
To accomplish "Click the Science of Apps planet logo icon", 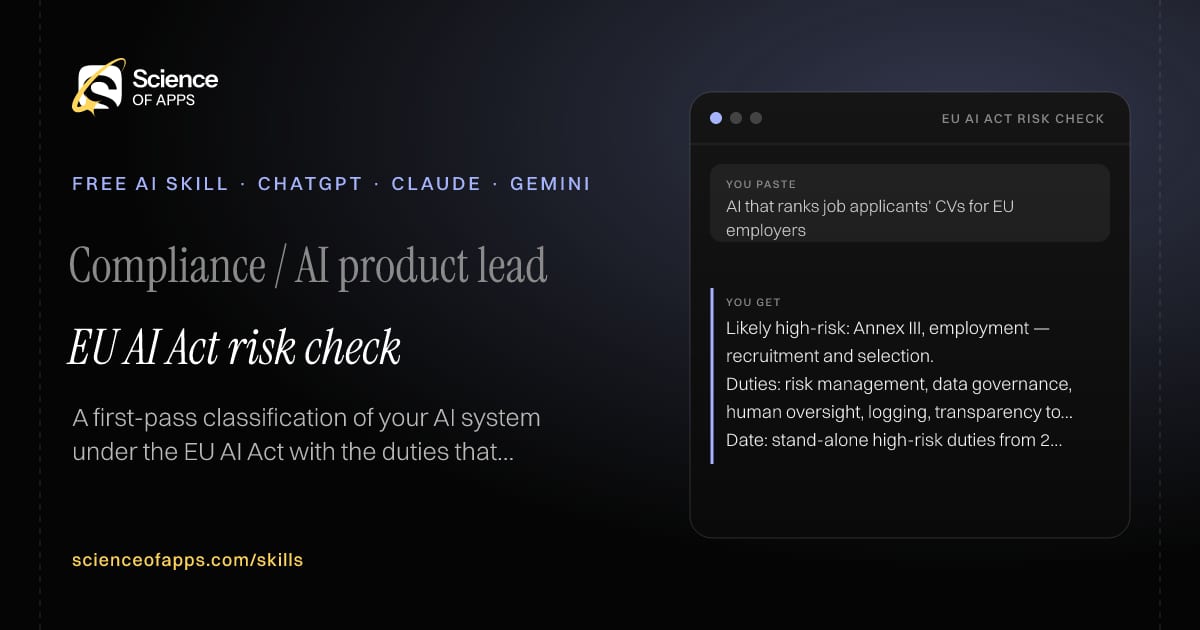I will click(x=98, y=85).
